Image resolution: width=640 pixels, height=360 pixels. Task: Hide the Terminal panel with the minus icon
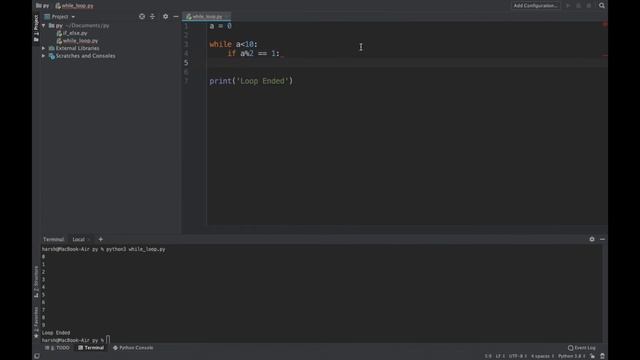[x=602, y=240]
